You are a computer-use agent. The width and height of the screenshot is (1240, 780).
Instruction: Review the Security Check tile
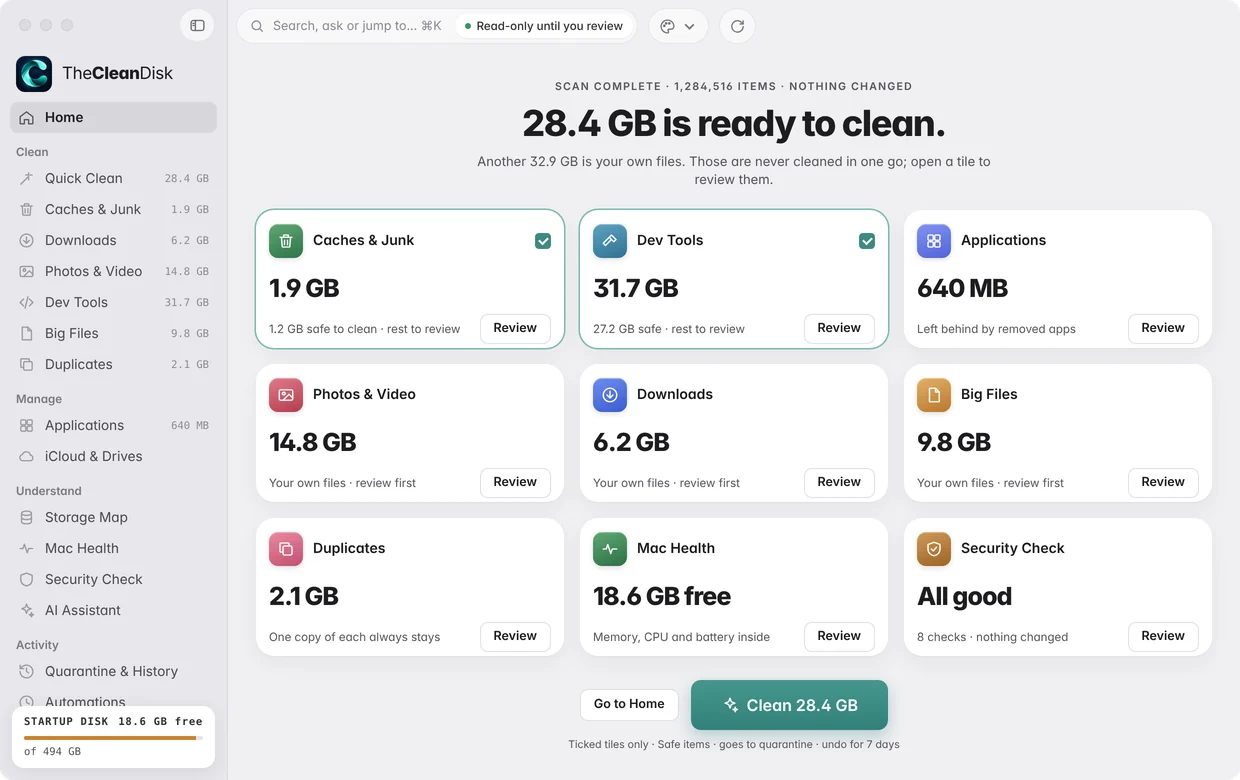point(1163,636)
